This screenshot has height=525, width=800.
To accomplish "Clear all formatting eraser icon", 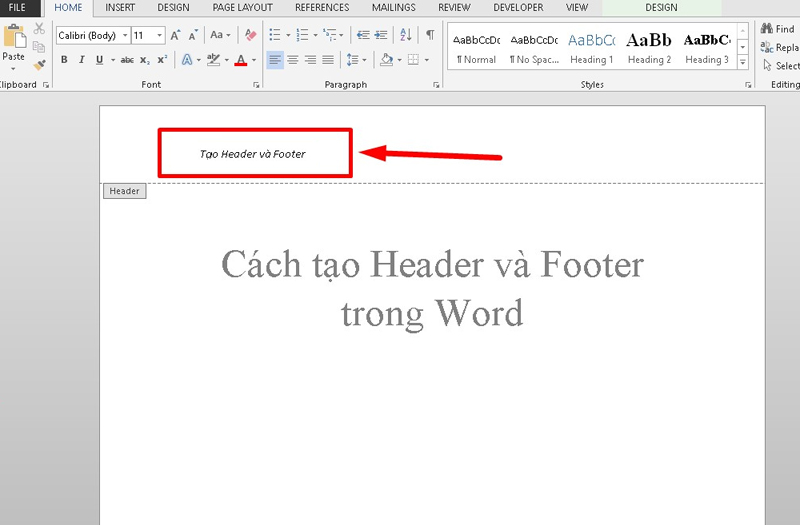I will 250,35.
